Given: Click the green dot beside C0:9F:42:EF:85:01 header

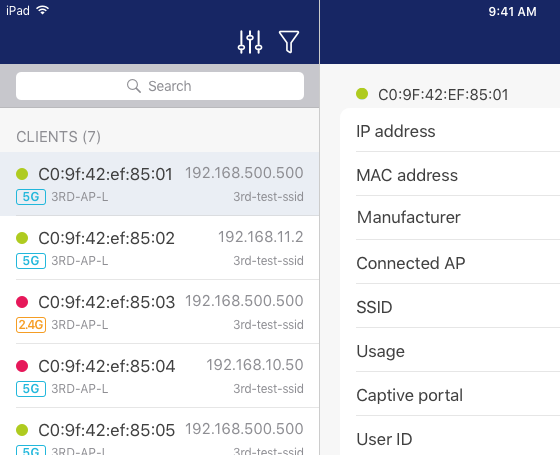Looking at the screenshot, I should pos(362,94).
